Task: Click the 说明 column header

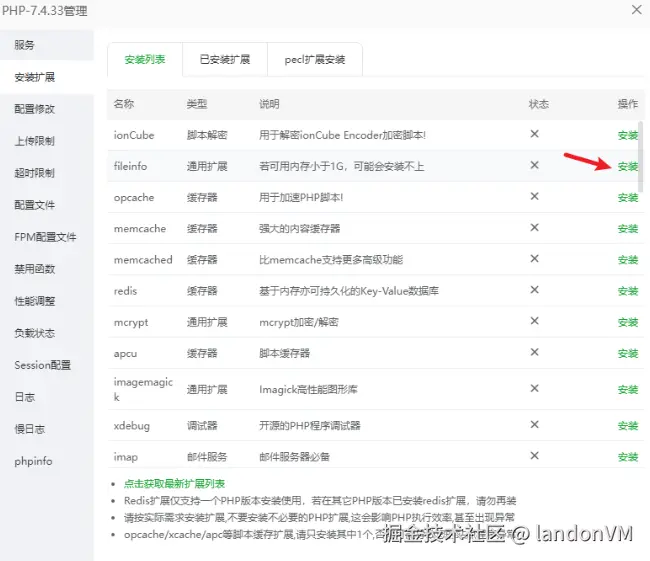Action: (x=269, y=104)
